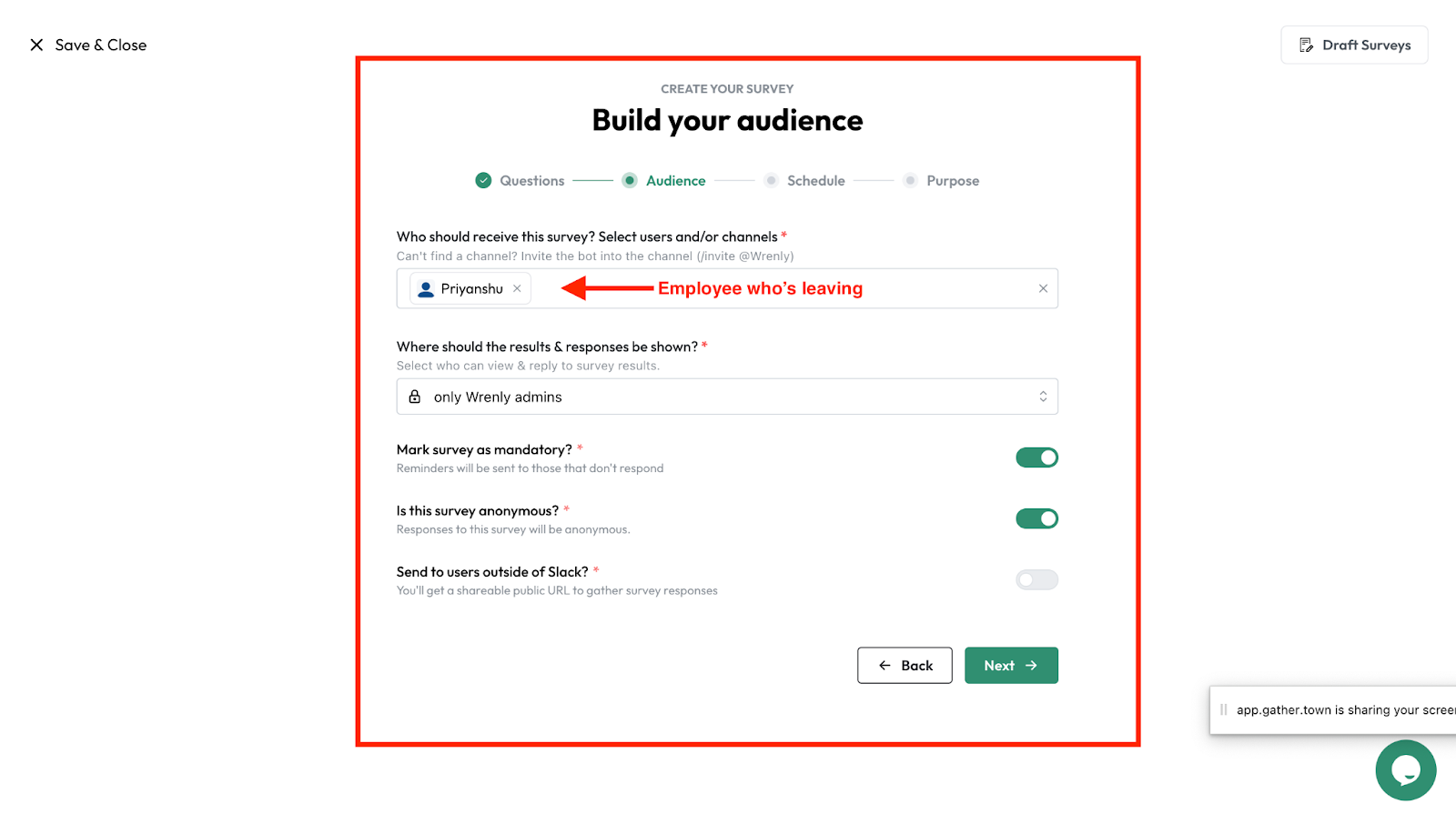Open the chat support bubble
Image resolution: width=1456 pixels, height=814 pixels.
point(1405,770)
